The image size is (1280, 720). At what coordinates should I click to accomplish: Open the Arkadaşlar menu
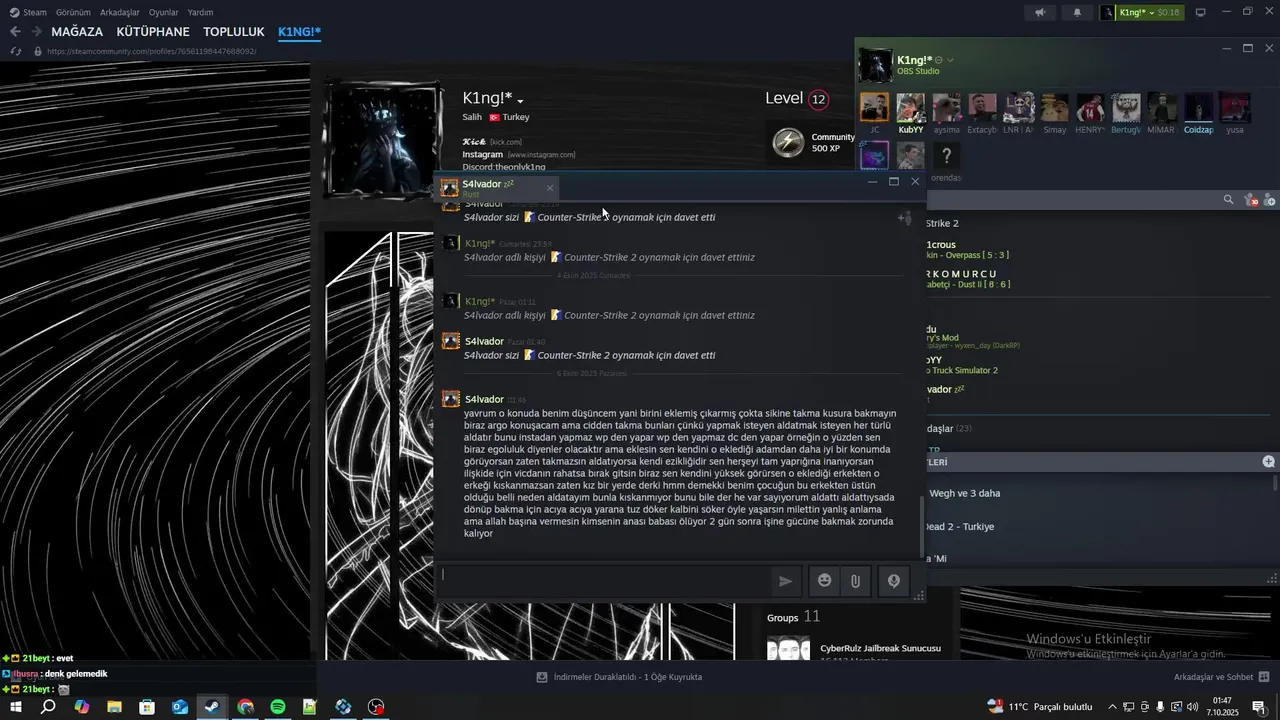pos(120,12)
